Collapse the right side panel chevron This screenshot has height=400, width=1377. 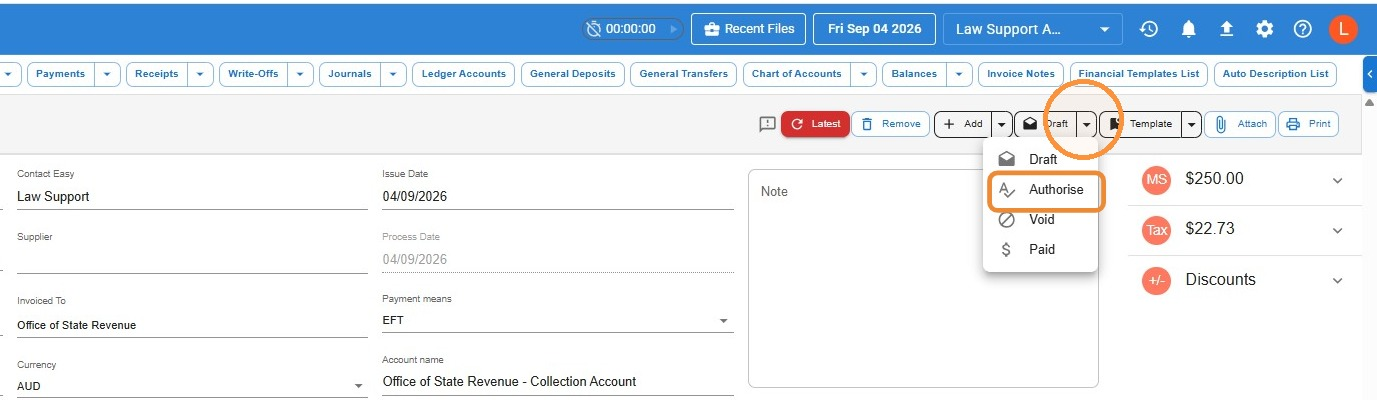point(1370,74)
